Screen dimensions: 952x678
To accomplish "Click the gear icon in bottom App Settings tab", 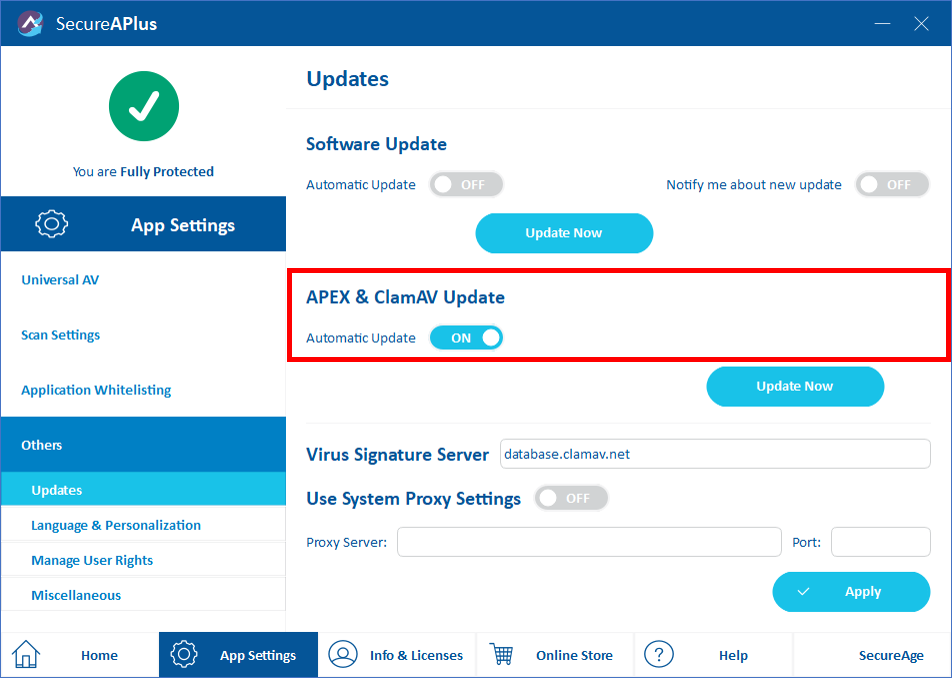I will (x=184, y=654).
